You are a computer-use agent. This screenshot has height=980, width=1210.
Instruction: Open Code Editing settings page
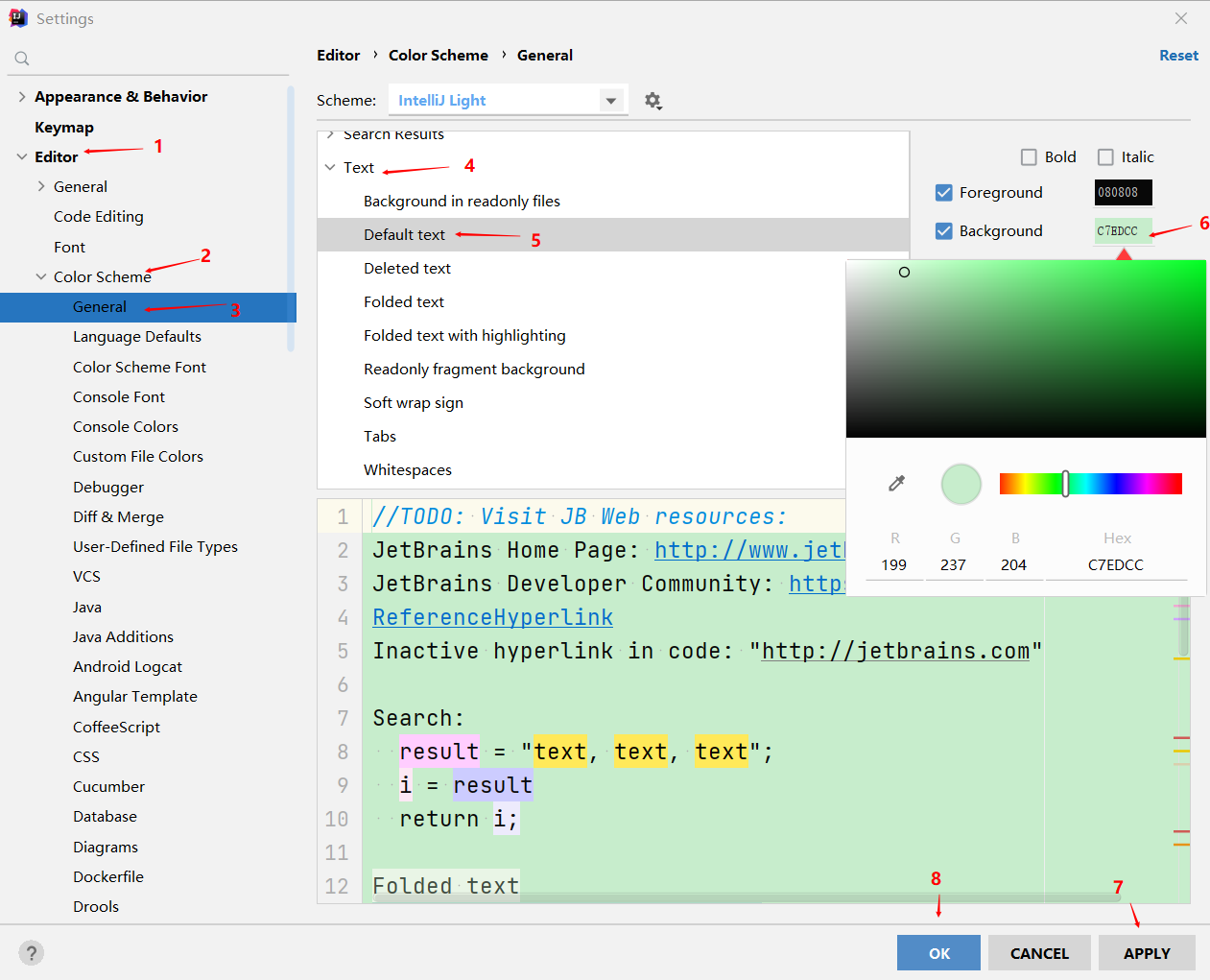tap(99, 217)
